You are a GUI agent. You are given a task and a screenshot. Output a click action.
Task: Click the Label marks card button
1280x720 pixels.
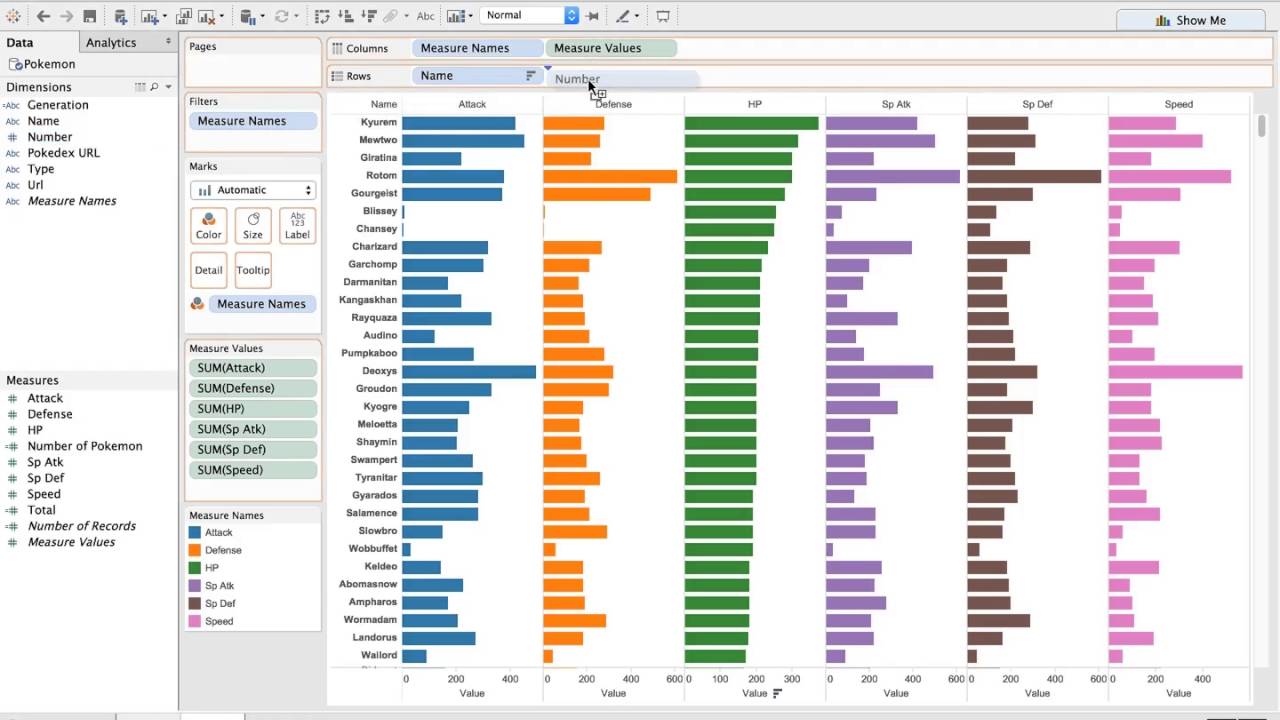click(297, 226)
